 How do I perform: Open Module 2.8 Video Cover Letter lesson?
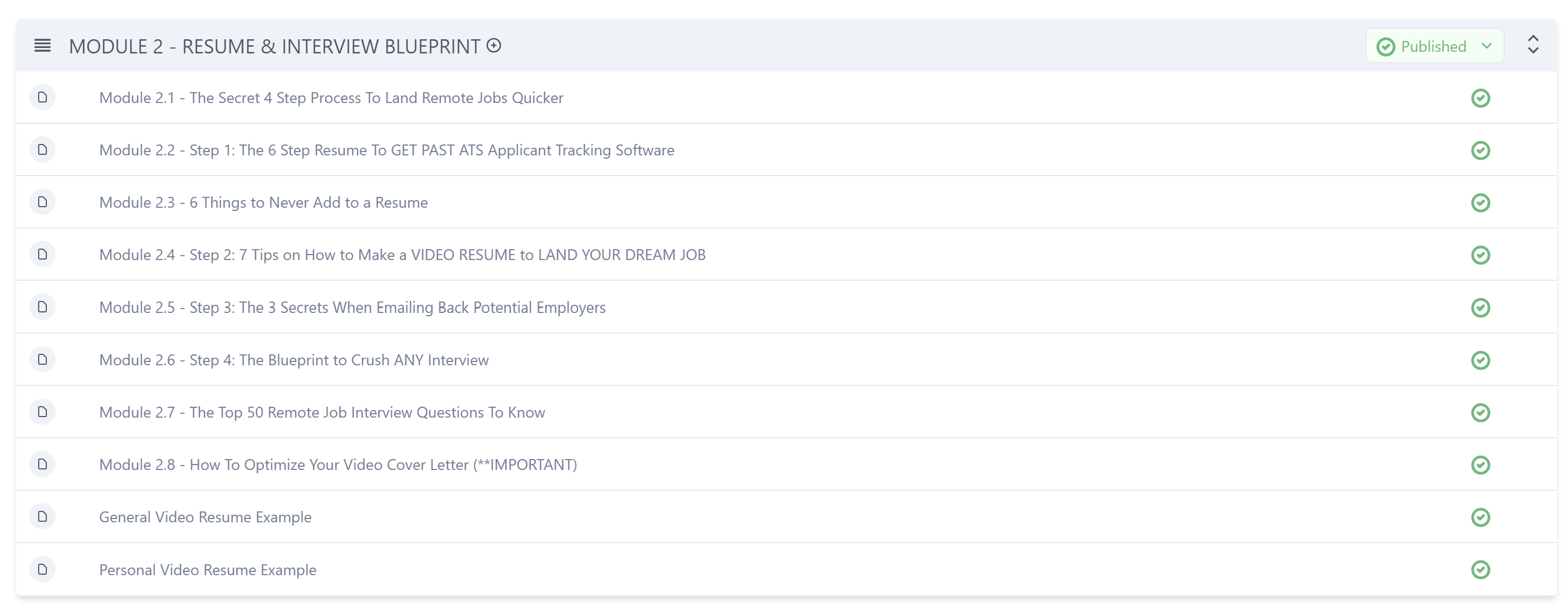click(x=338, y=465)
